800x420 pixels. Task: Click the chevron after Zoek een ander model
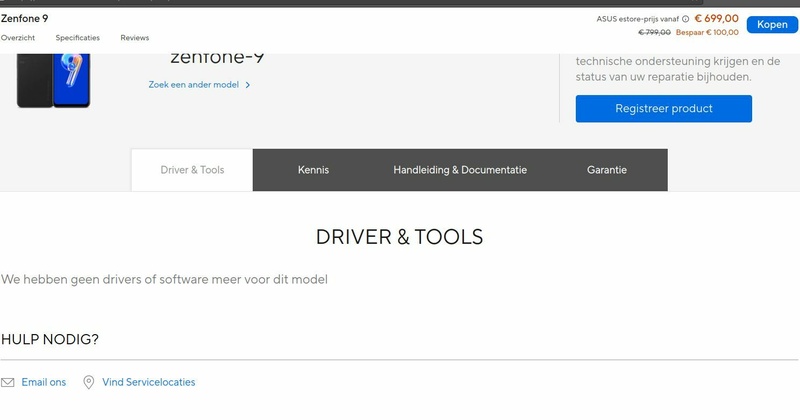(x=247, y=85)
